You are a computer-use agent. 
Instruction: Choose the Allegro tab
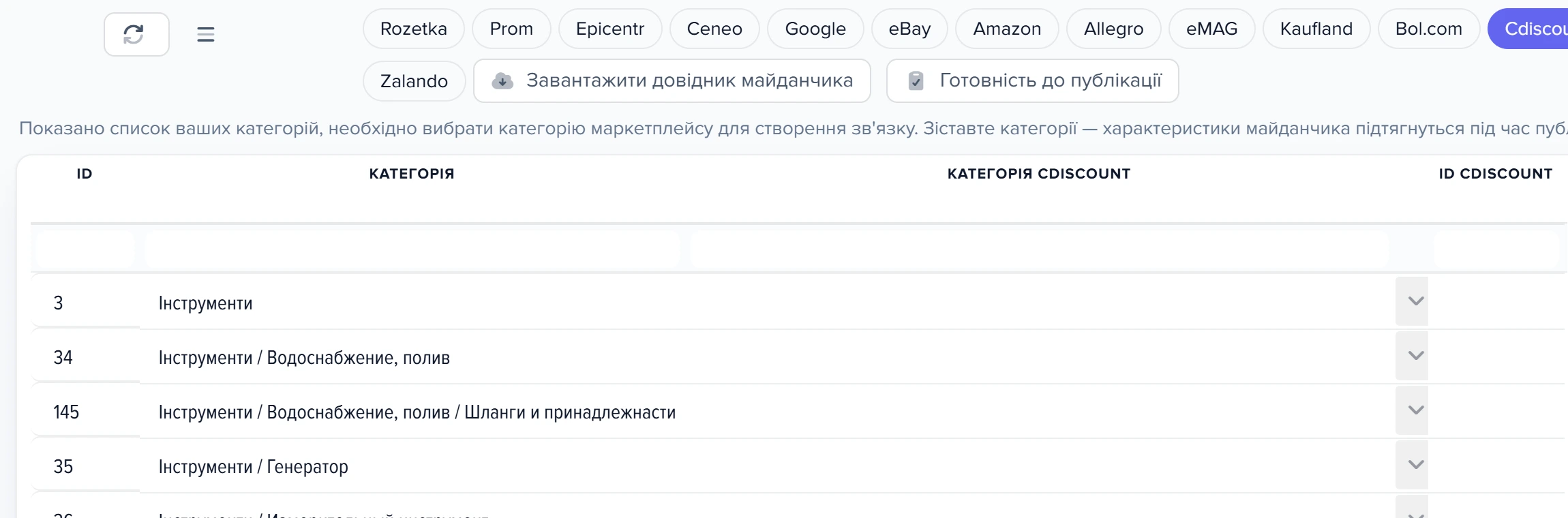click(1114, 29)
